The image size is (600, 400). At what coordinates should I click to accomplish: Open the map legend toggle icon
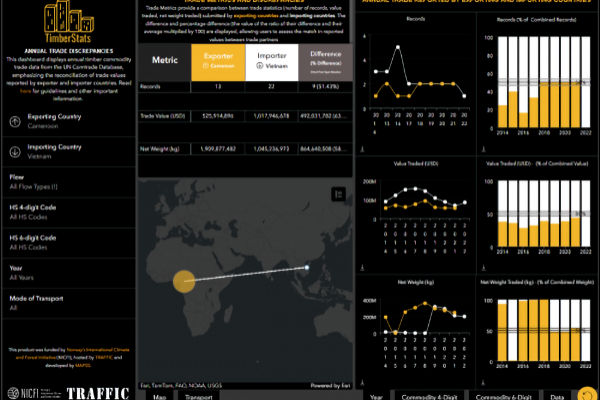[338, 194]
